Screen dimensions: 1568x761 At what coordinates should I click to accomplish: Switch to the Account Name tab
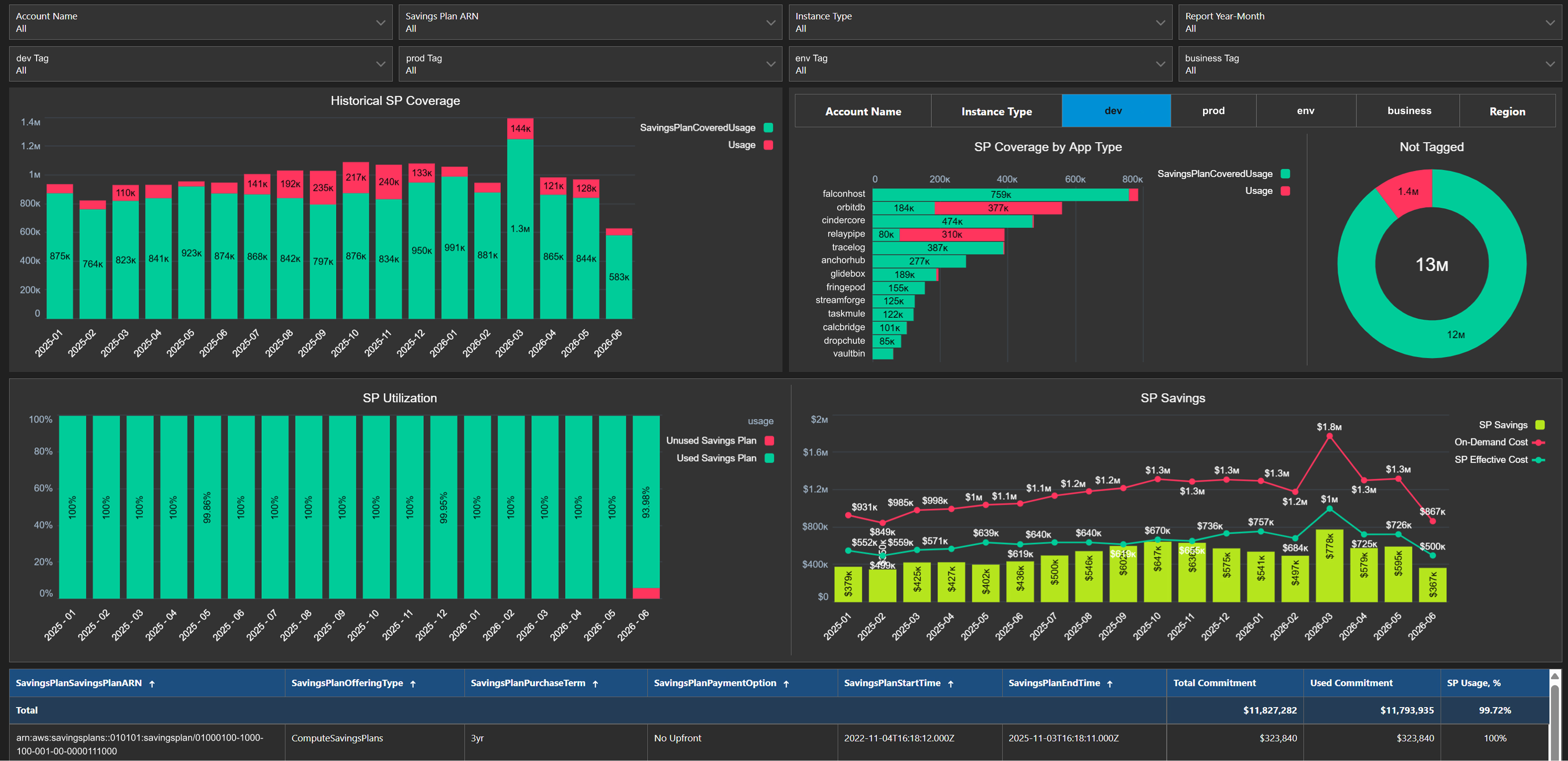[x=862, y=111]
